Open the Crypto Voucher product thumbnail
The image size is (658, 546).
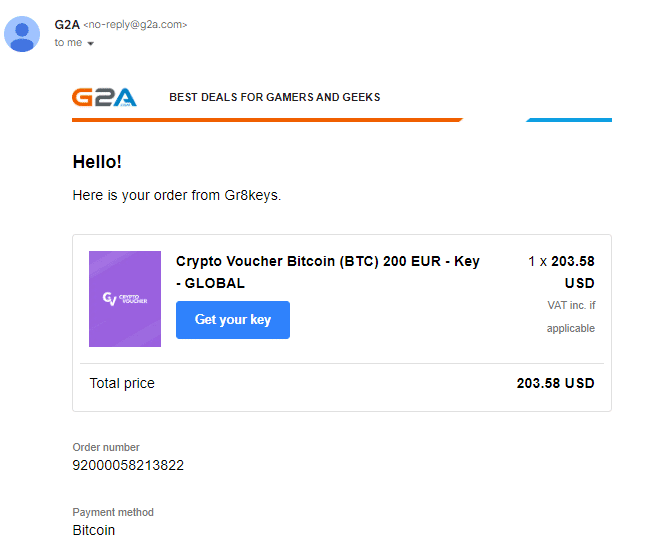coord(125,299)
